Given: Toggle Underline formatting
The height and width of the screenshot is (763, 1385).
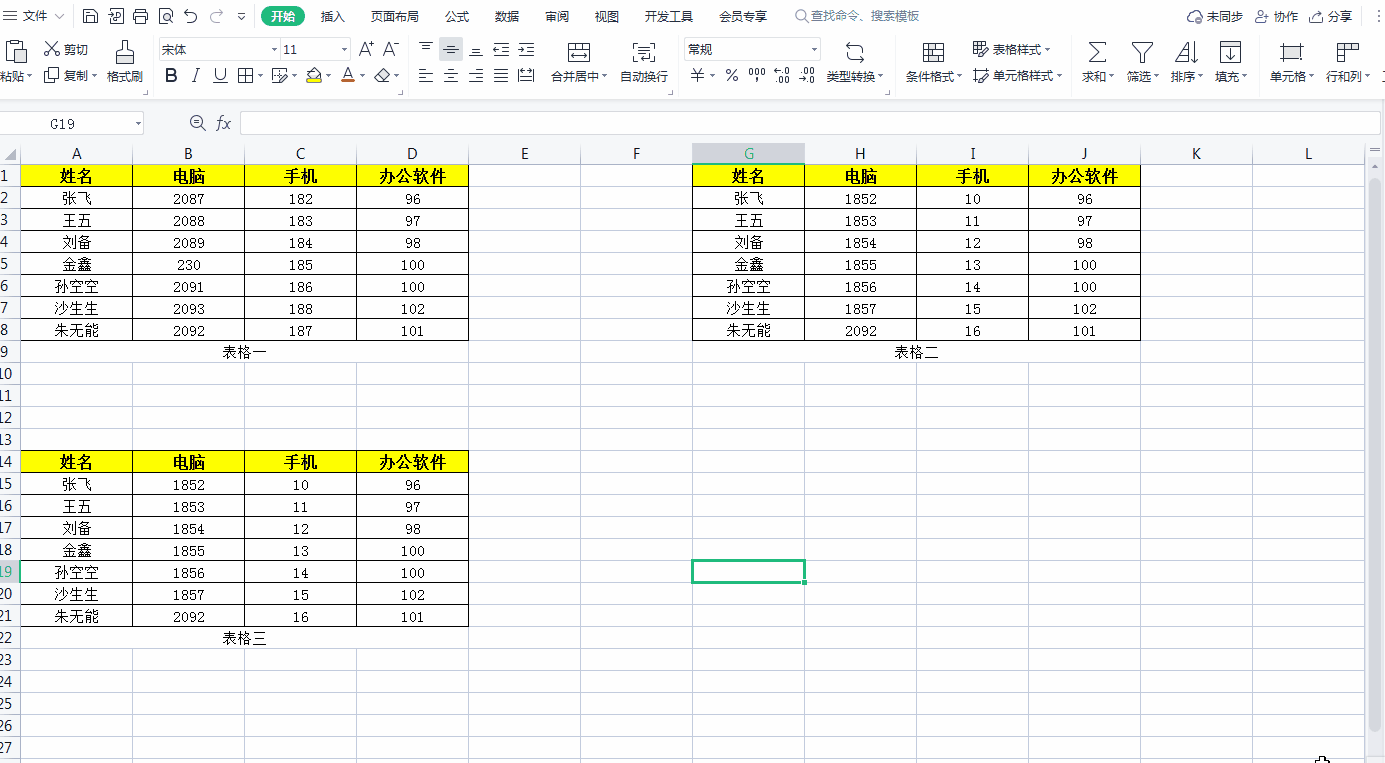Looking at the screenshot, I should click(220, 75).
